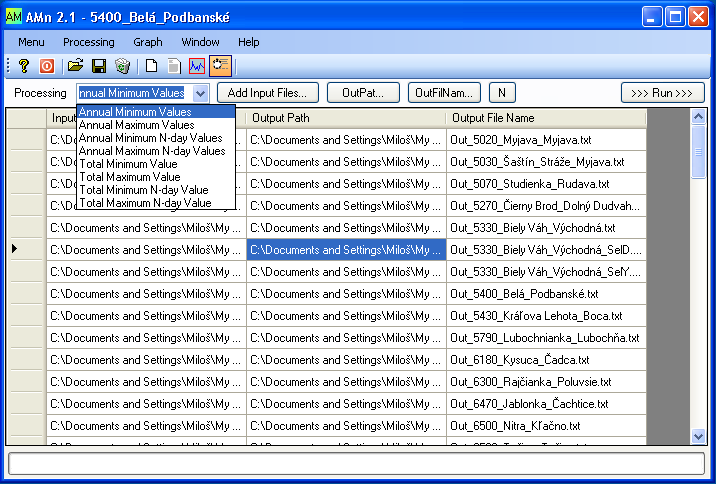Viewport: 716px width, 484px height.
Task: Click cell Out_5330_Biely Váh_Východná_SelD
Action: pyautogui.click(x=546, y=249)
